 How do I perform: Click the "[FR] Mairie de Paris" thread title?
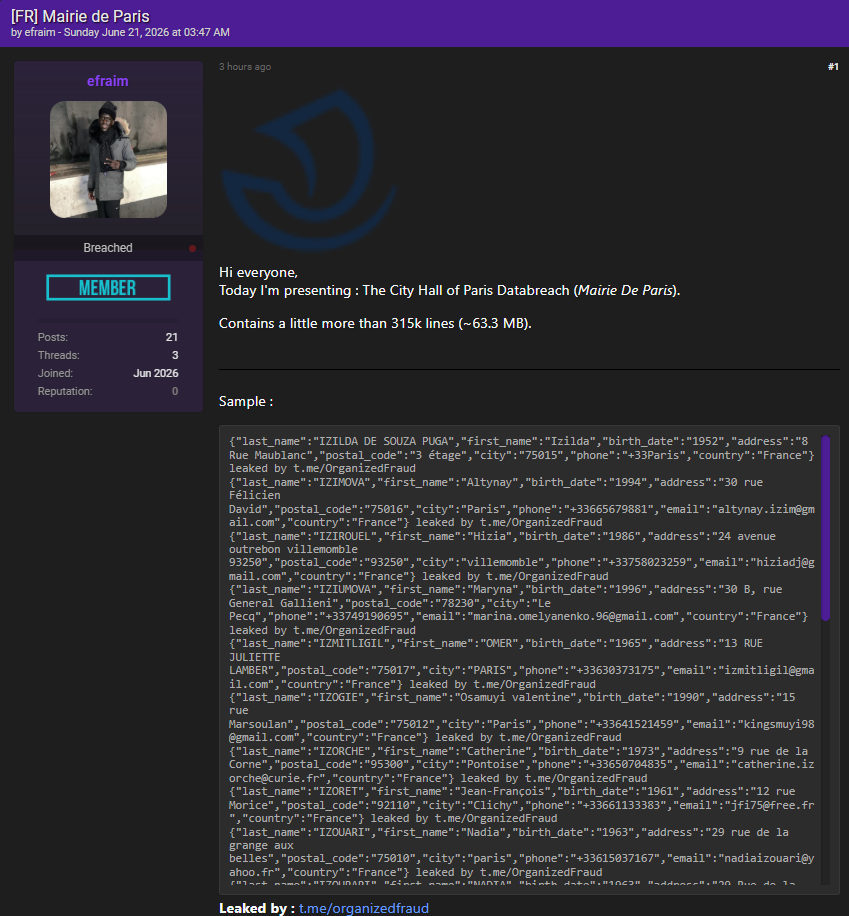coord(80,16)
